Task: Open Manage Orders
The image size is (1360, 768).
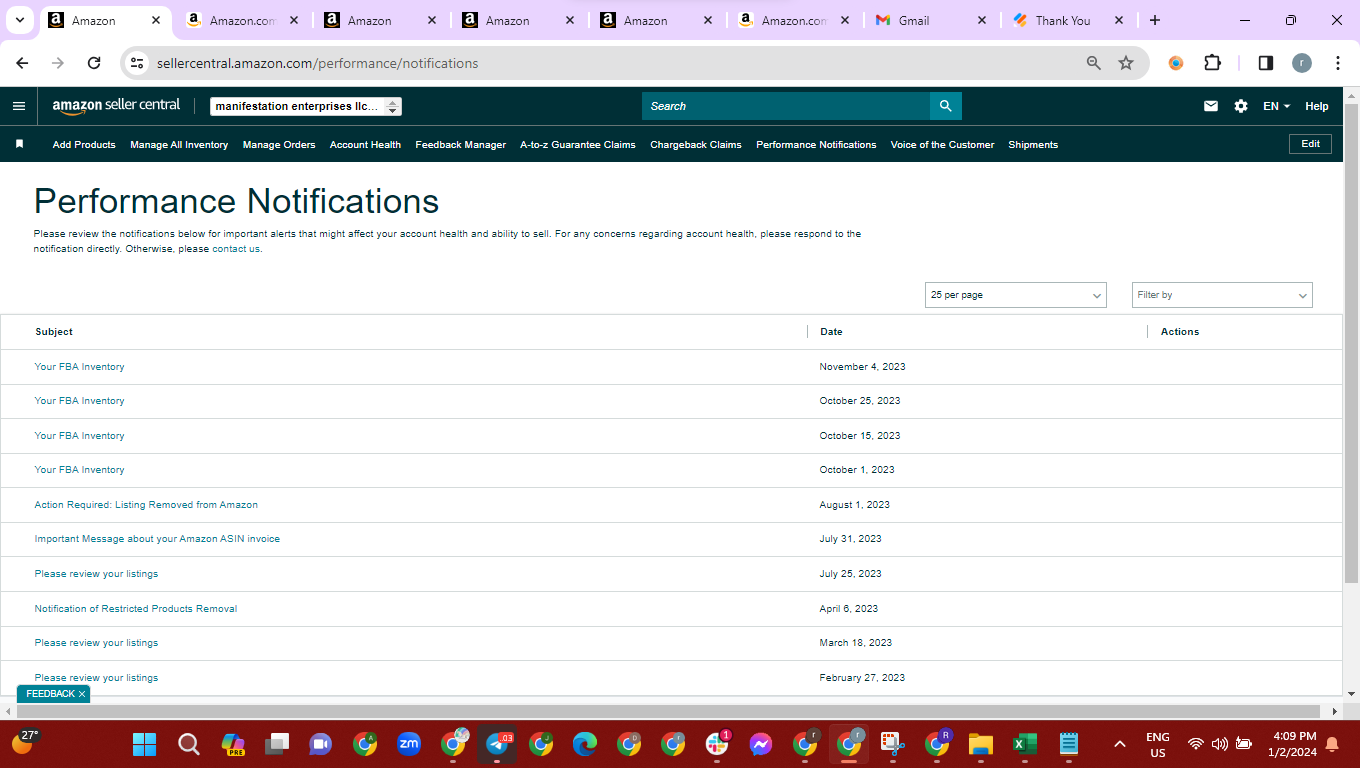Action: (x=279, y=145)
